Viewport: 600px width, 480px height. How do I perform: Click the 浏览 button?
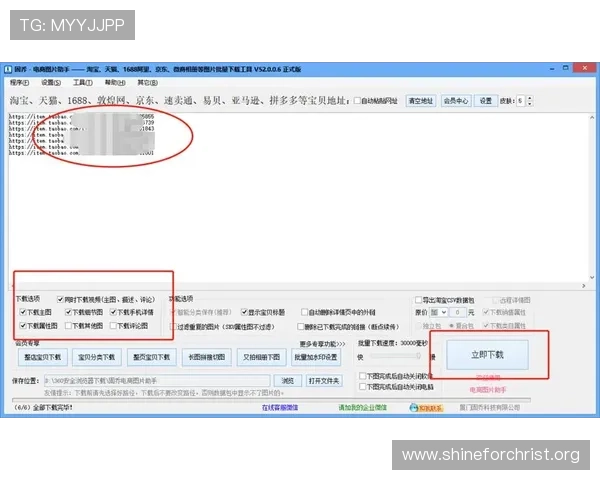click(x=287, y=381)
